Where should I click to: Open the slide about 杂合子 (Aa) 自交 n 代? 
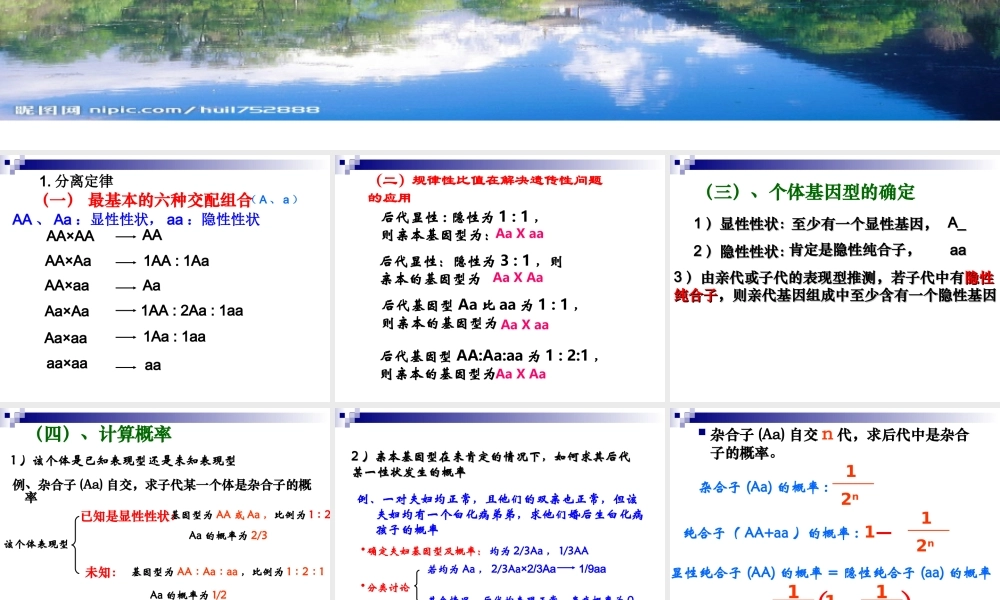(835, 504)
